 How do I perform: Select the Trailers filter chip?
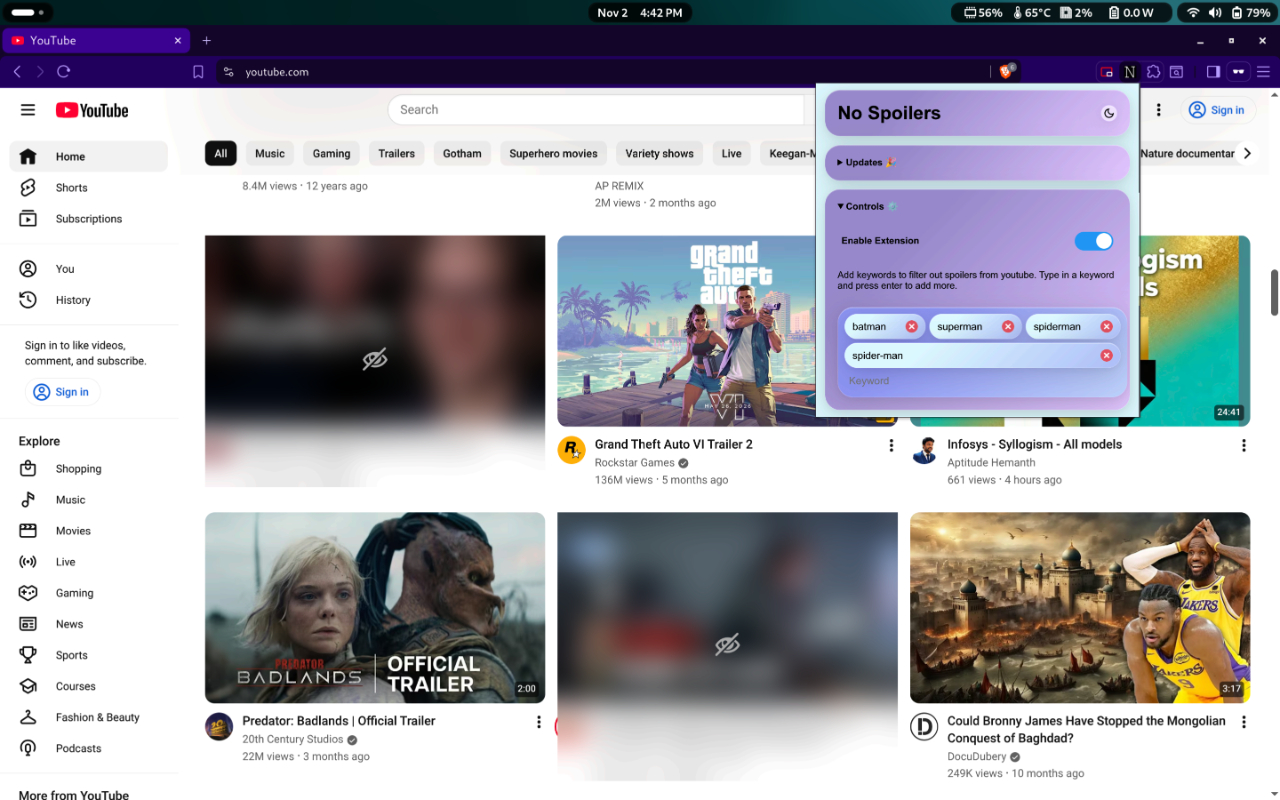[396, 154]
